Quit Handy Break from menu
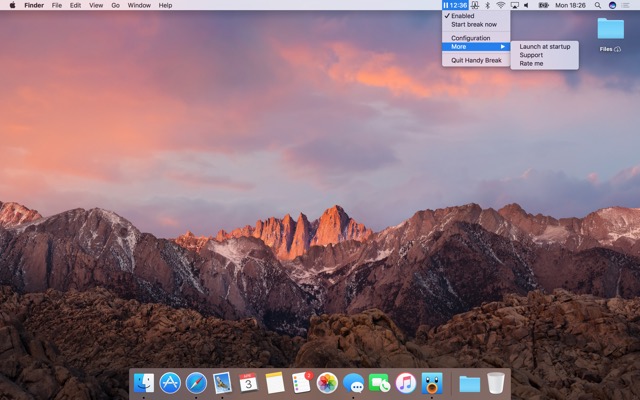 tap(476, 60)
